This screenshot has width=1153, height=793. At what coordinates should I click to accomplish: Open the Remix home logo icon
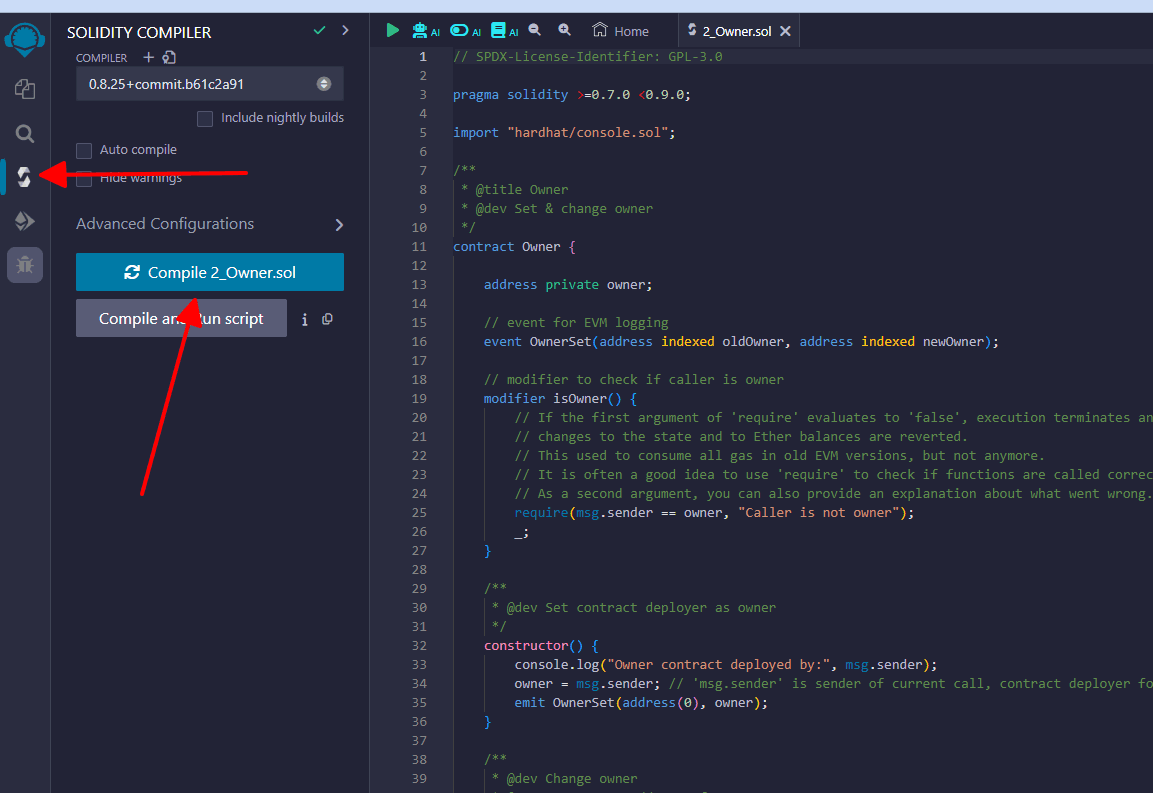24,40
